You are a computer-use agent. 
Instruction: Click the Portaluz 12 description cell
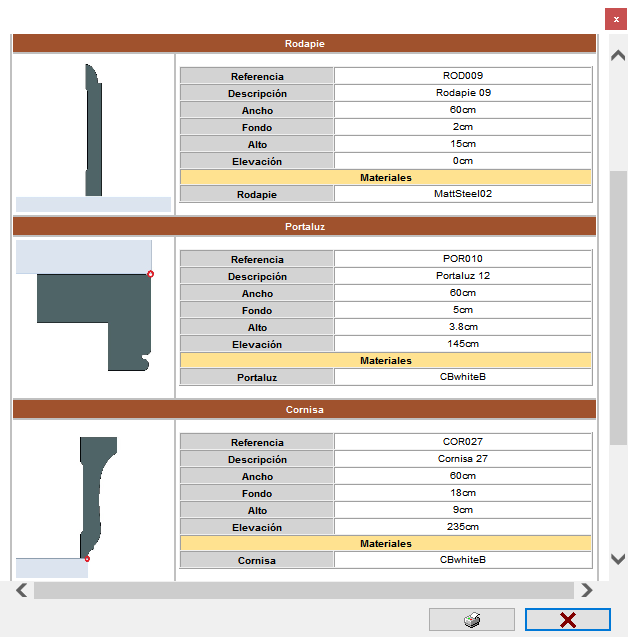[x=463, y=276]
